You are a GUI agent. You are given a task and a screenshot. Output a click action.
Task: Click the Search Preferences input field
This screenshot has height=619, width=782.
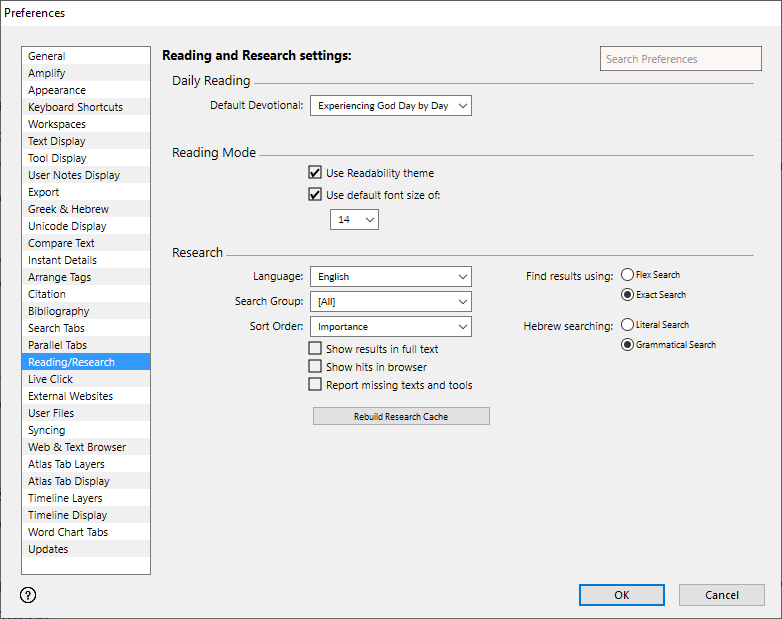coord(680,59)
